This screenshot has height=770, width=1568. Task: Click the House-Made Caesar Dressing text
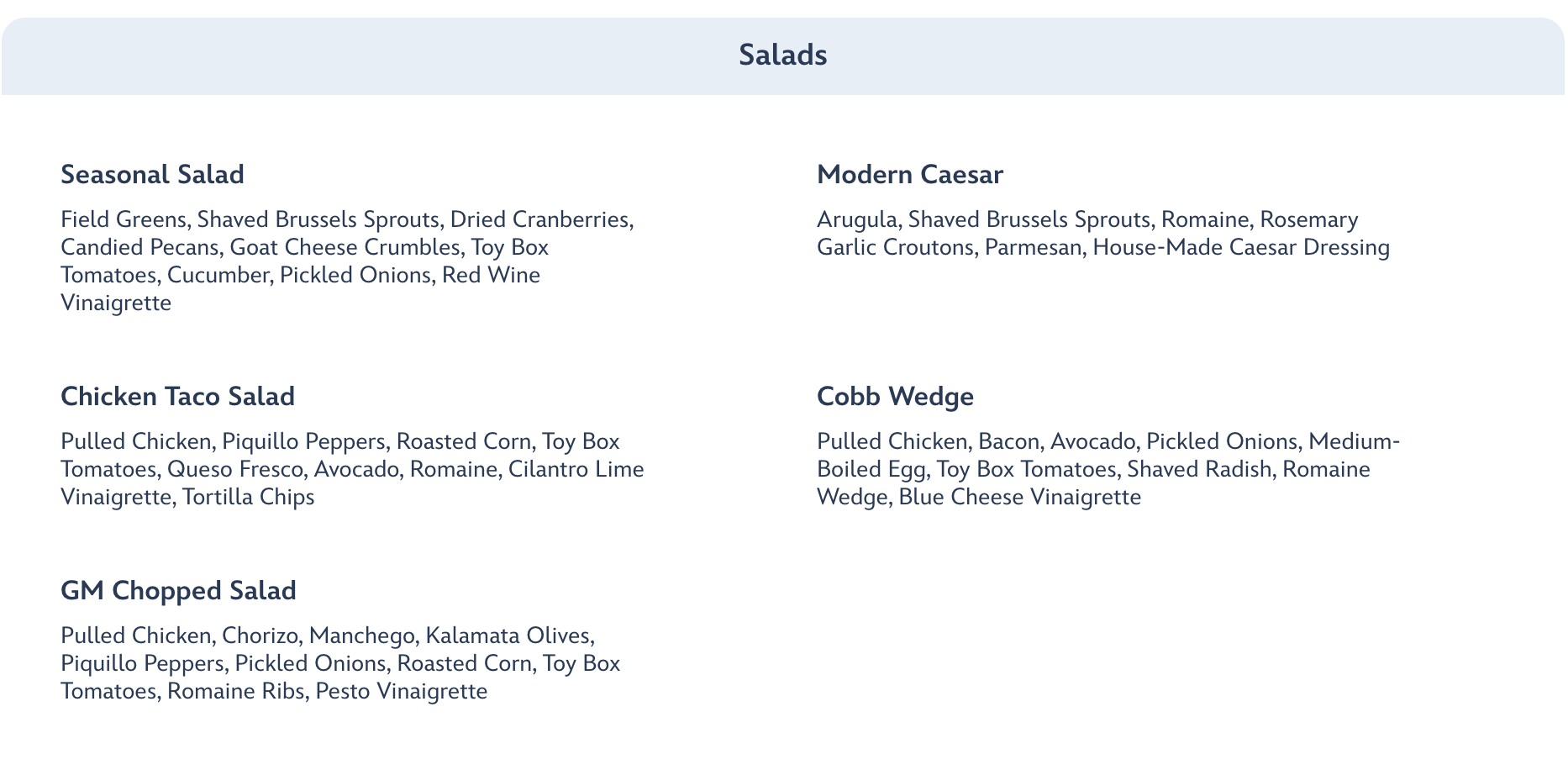pos(1241,247)
